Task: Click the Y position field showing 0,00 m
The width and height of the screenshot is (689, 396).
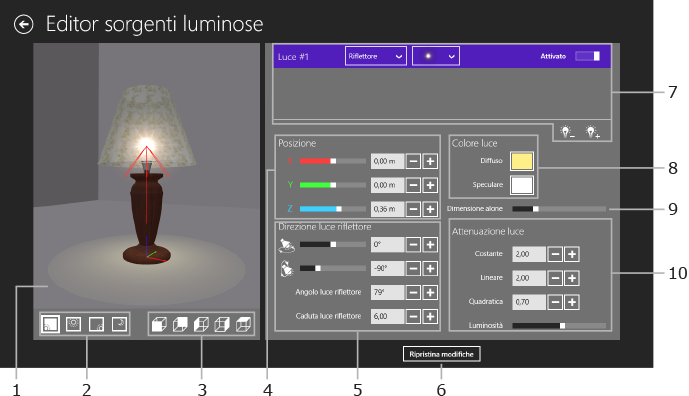Action: click(387, 185)
